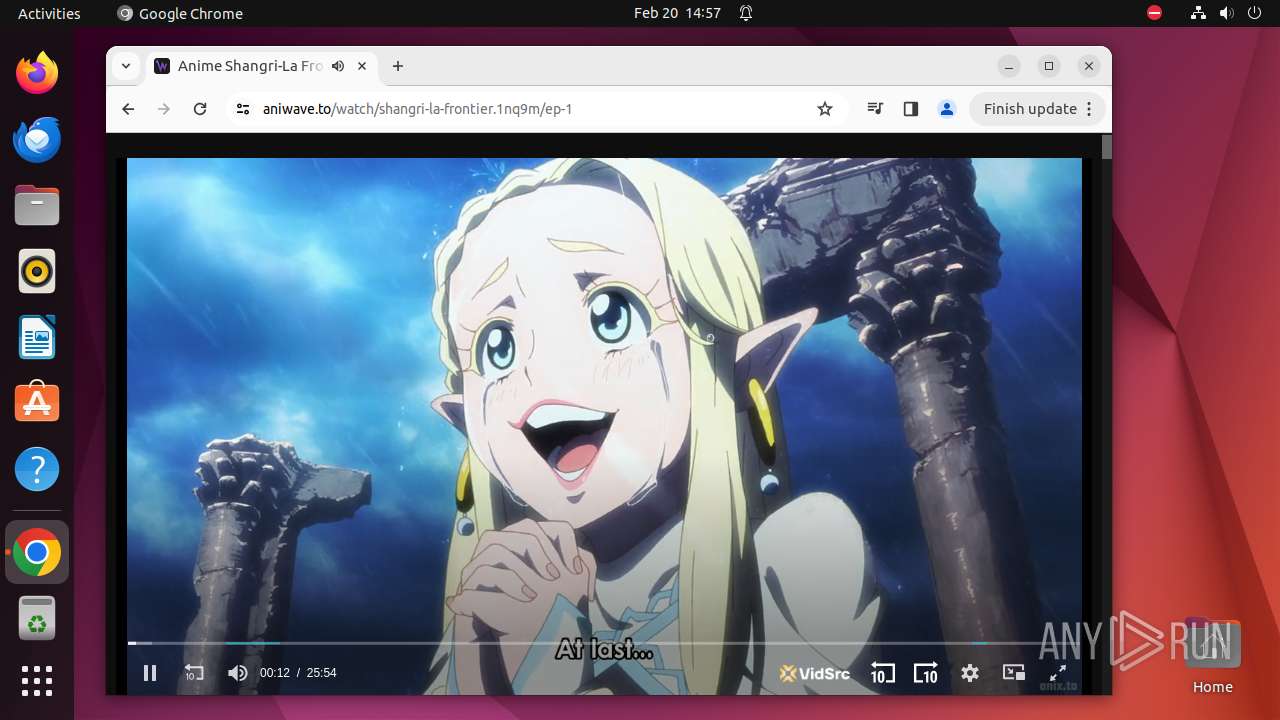Mute the video player volume
Screen dimensions: 1280x720
tap(237, 673)
